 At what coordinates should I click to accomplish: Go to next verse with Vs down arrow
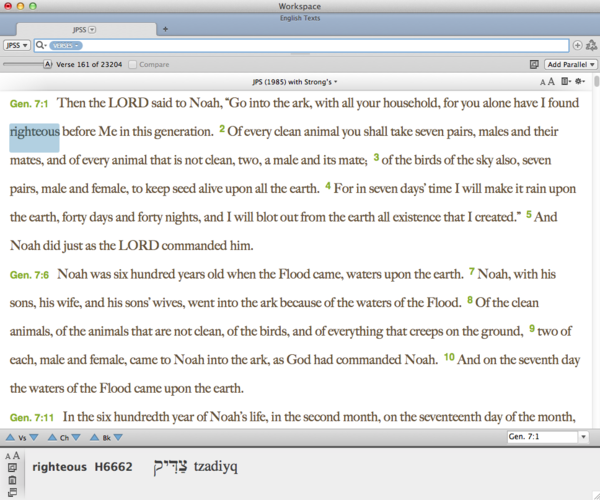(34, 437)
